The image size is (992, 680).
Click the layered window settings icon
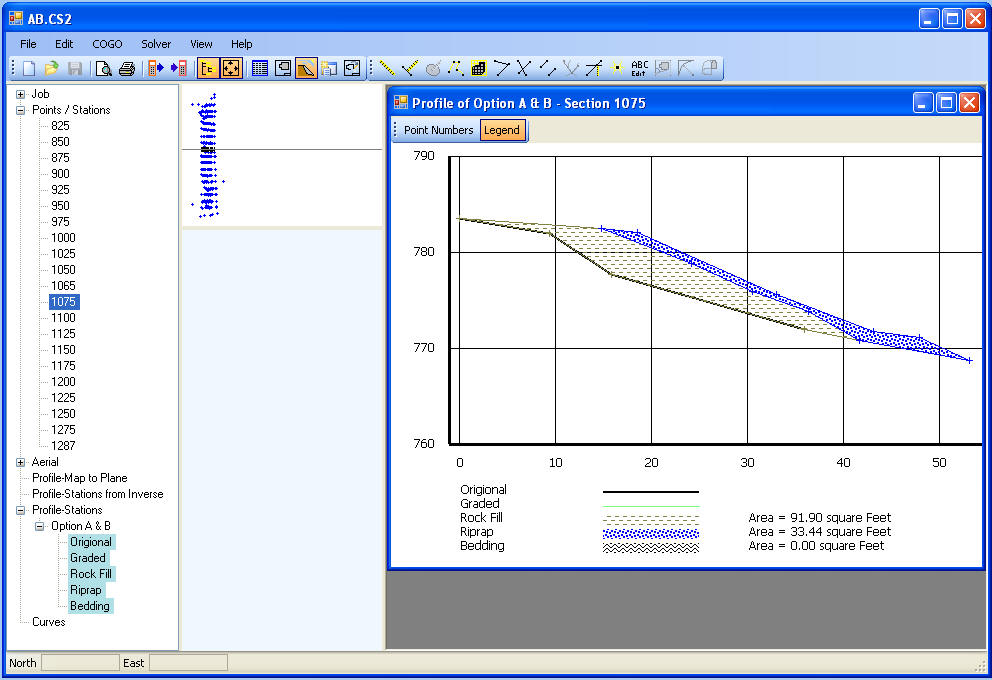coord(329,68)
